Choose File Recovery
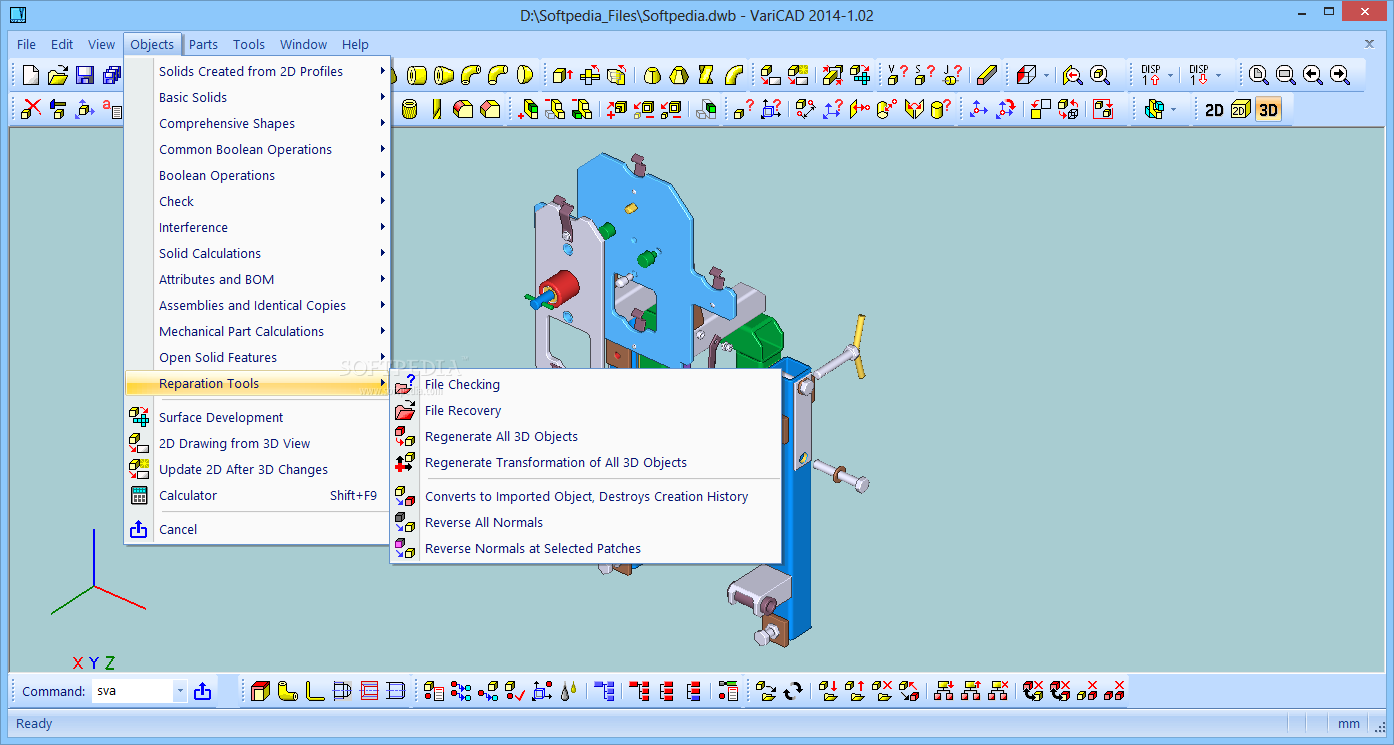Image resolution: width=1394 pixels, height=745 pixels. coord(585,410)
